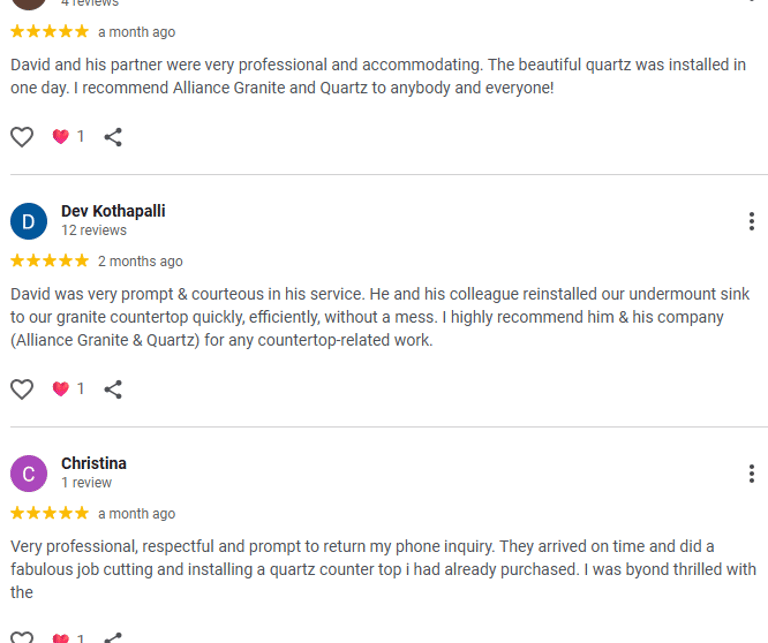768x643 pixels.
Task: Click the "2 months ago" timestamp
Action: (140, 261)
